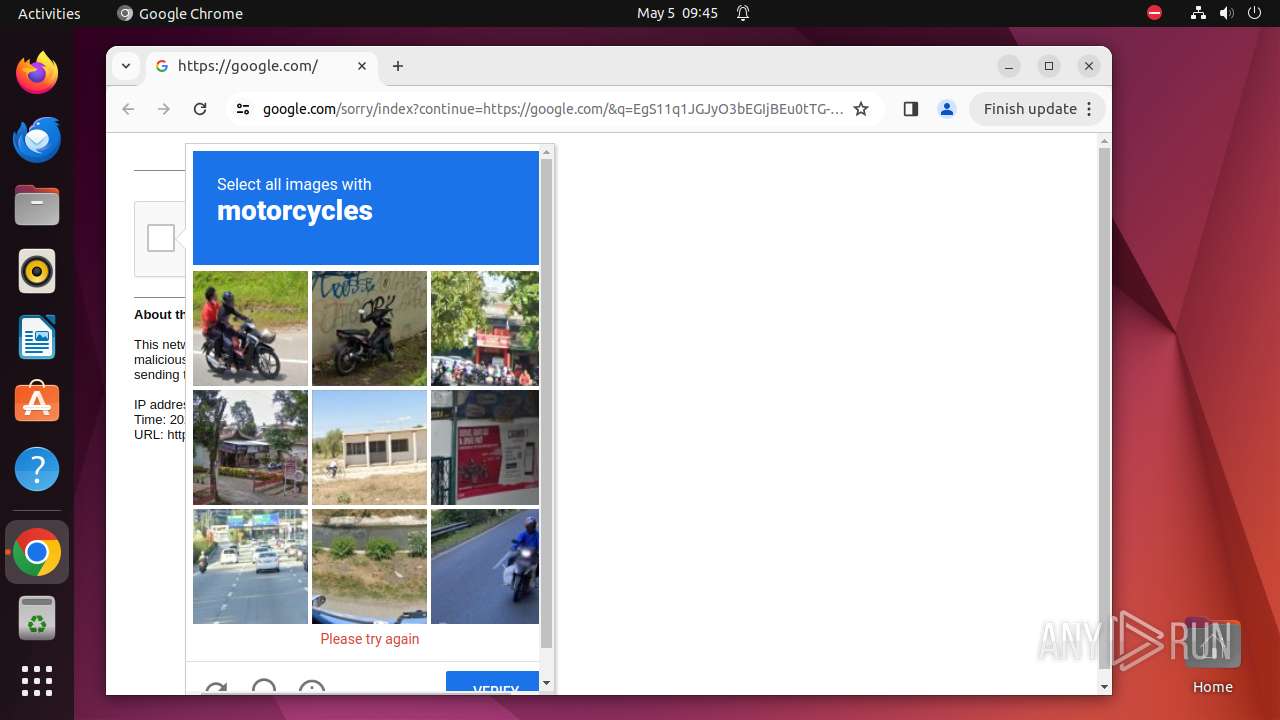Open volume icon in top bar

tap(1226, 13)
